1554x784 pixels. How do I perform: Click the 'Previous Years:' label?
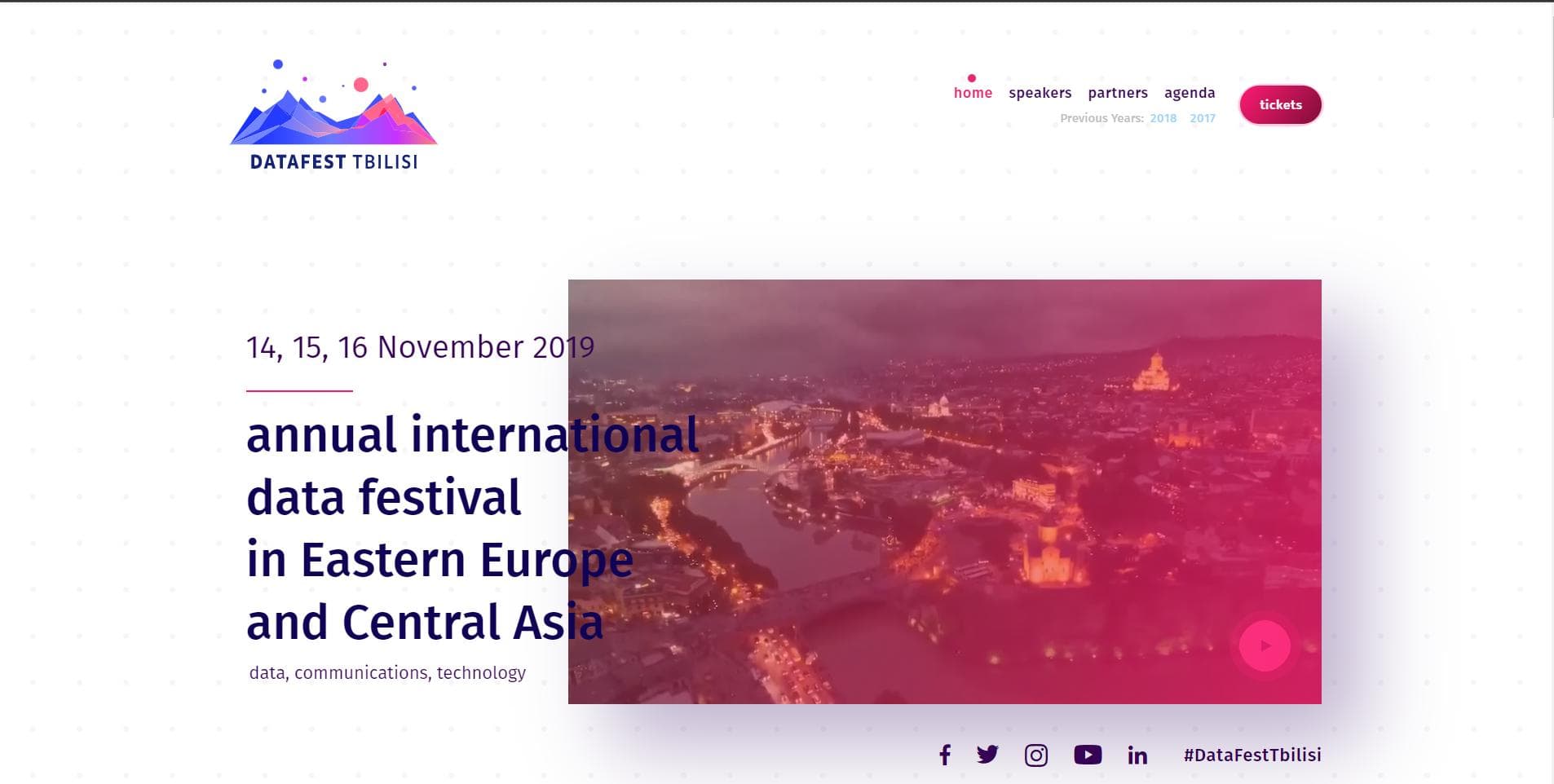[1101, 118]
